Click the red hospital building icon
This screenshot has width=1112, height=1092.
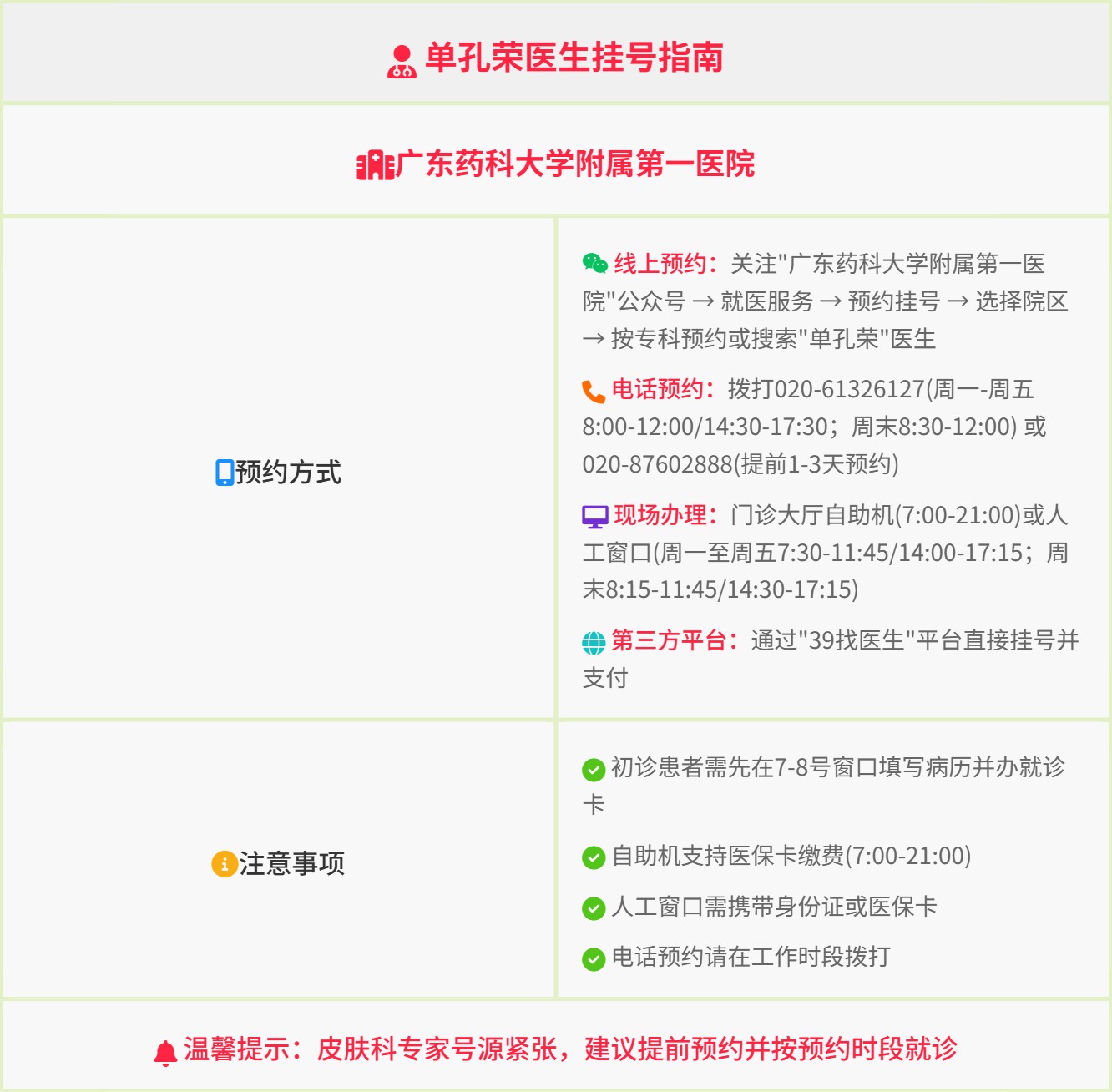point(375,165)
